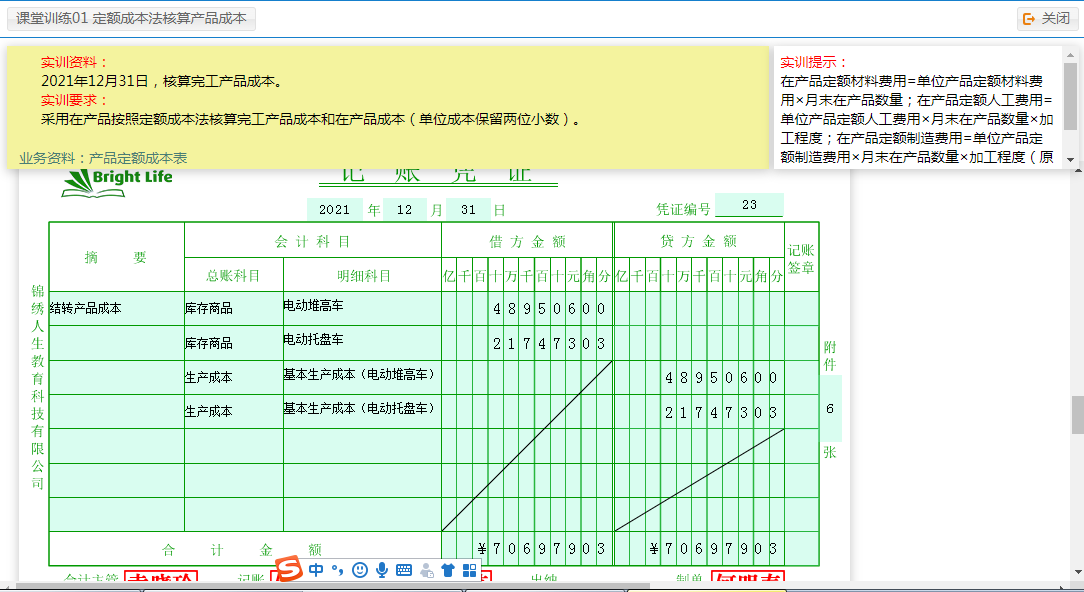This screenshot has height=592, width=1084.
Task: Toggle punctuation mode on IME bar
Action: click(x=337, y=570)
